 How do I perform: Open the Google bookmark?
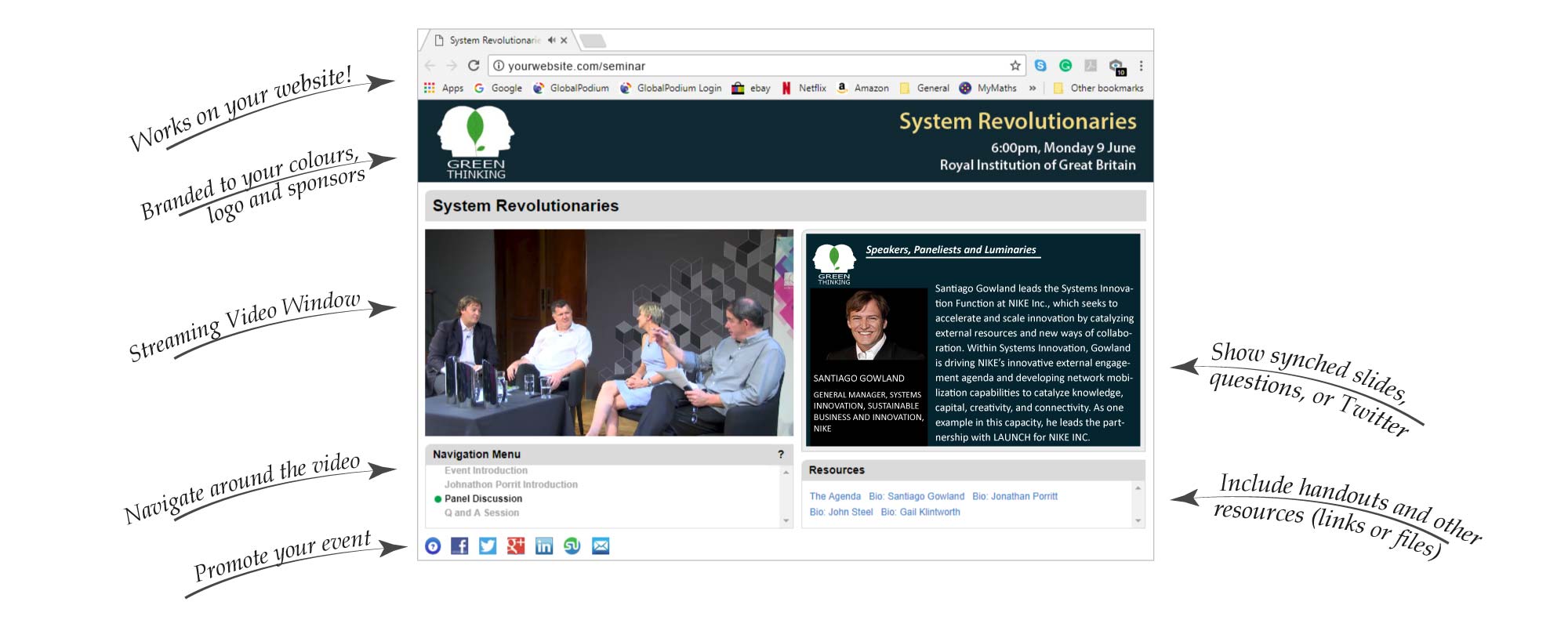coord(499,88)
